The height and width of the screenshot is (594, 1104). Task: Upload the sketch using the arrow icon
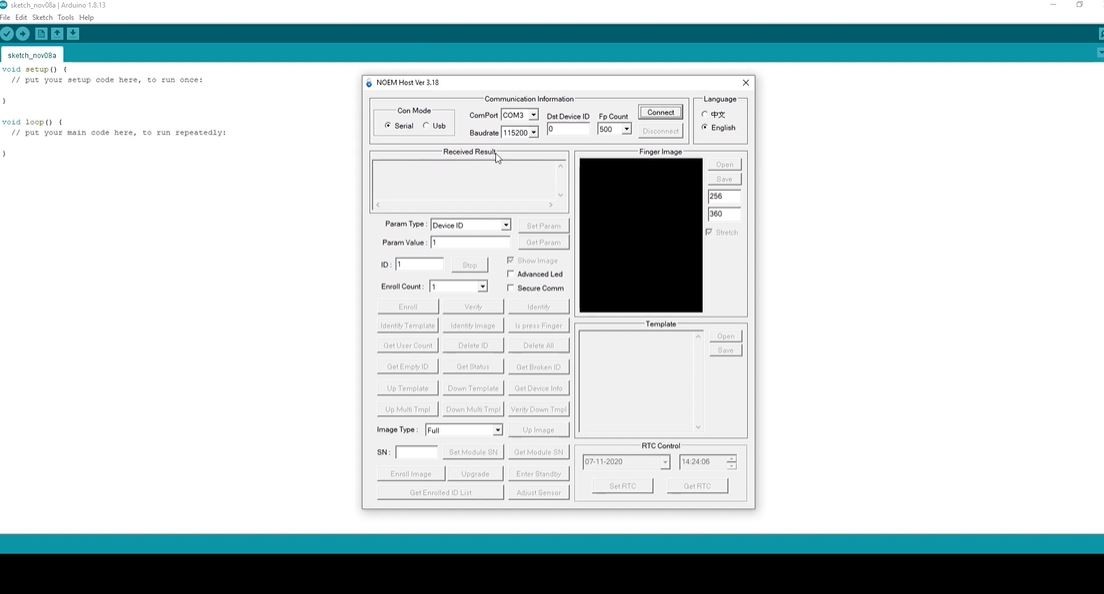(x=21, y=33)
